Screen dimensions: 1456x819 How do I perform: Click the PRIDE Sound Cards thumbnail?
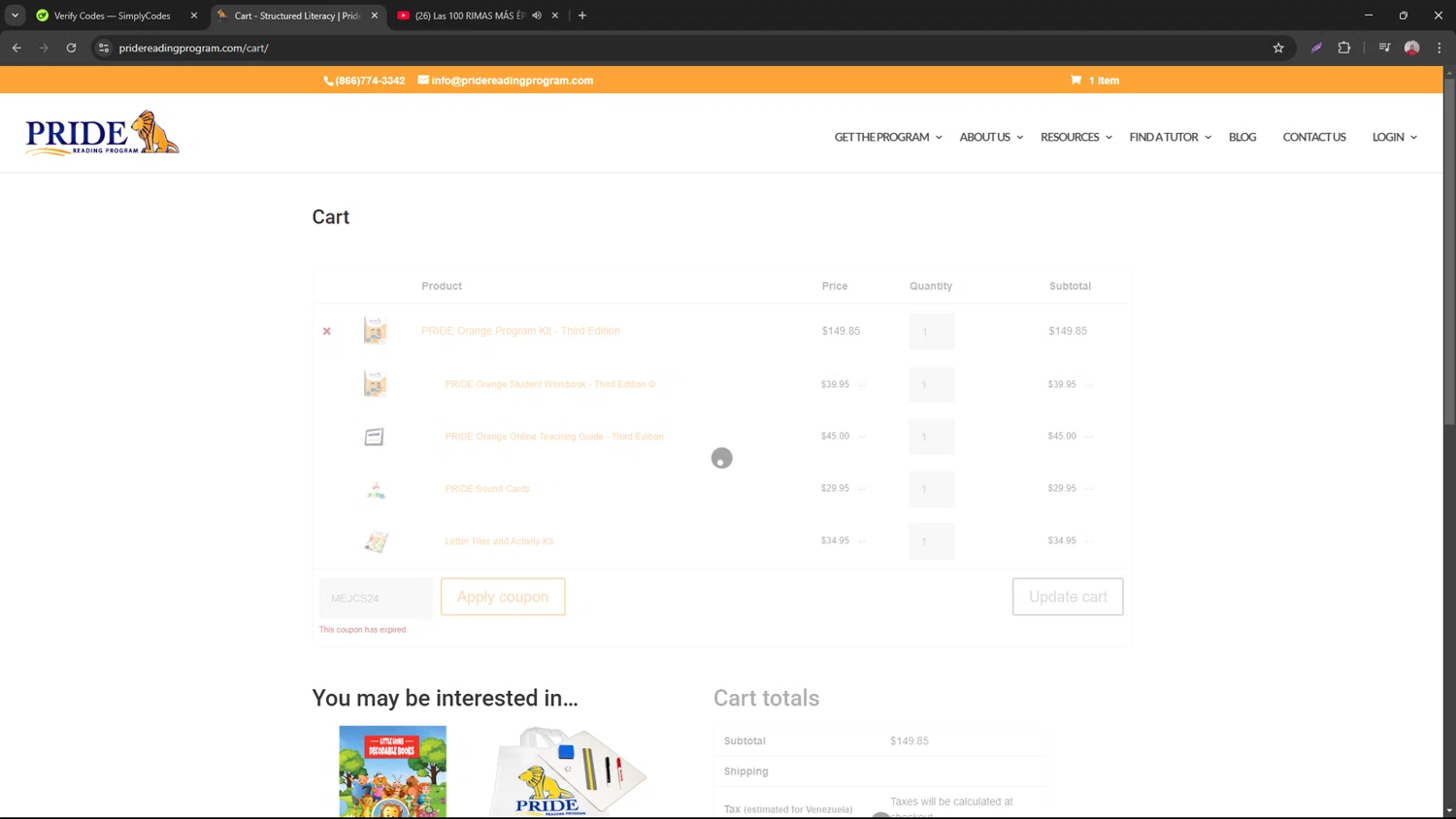coord(376,490)
